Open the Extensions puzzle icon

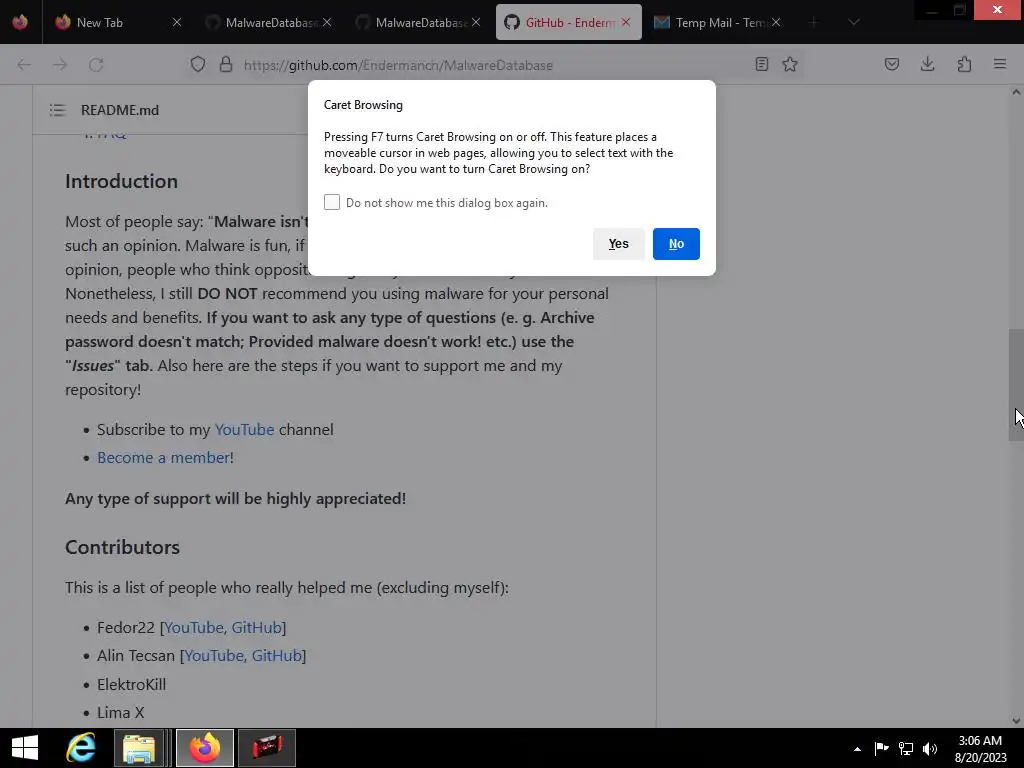tap(964, 64)
